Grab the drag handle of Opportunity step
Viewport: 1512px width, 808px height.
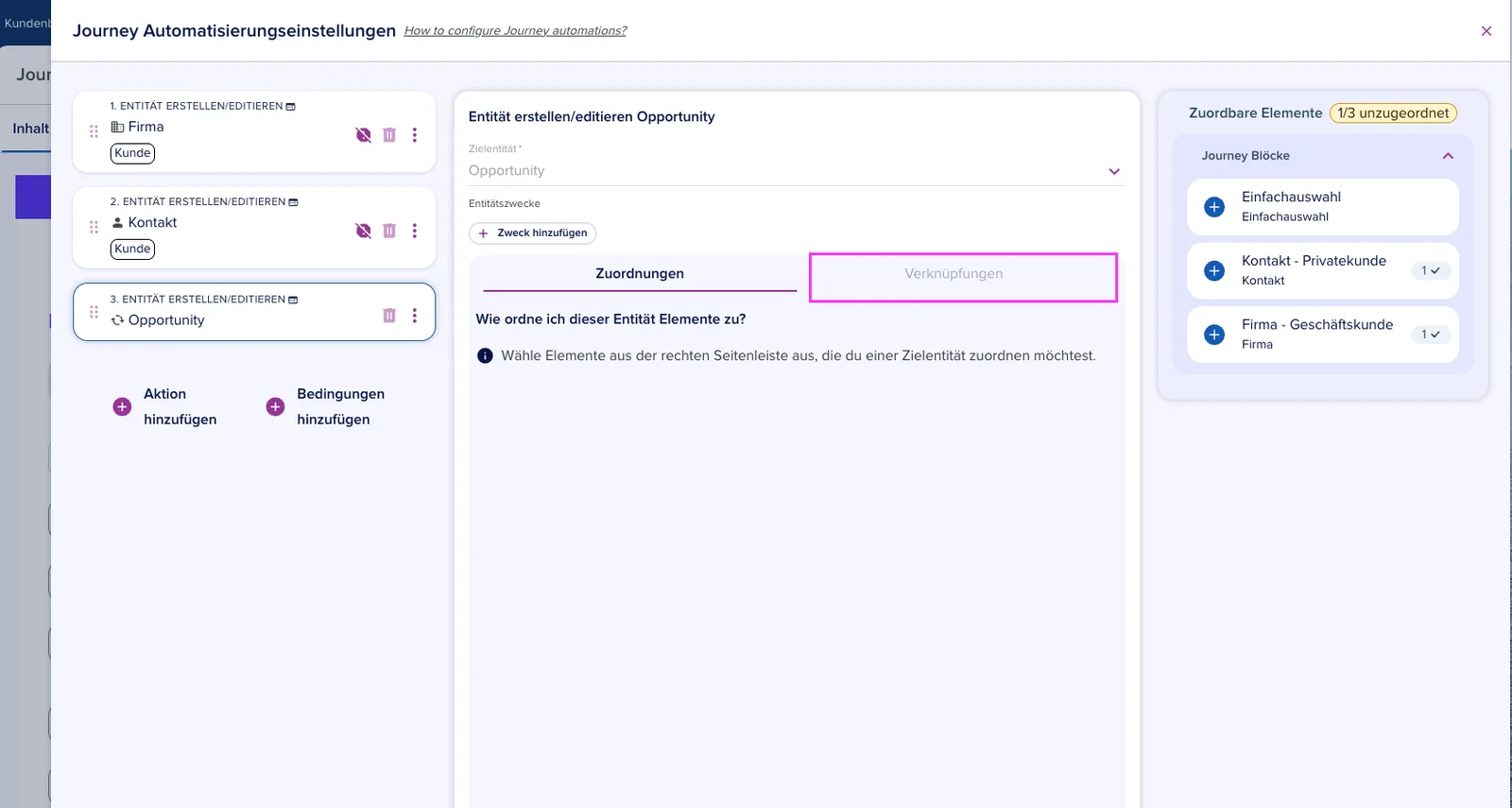click(94, 312)
